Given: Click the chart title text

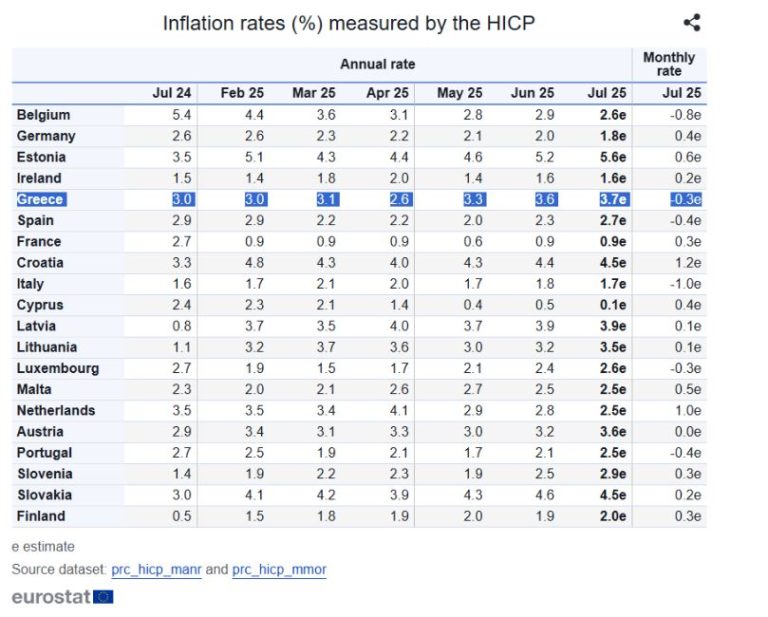Looking at the screenshot, I should 348,23.
